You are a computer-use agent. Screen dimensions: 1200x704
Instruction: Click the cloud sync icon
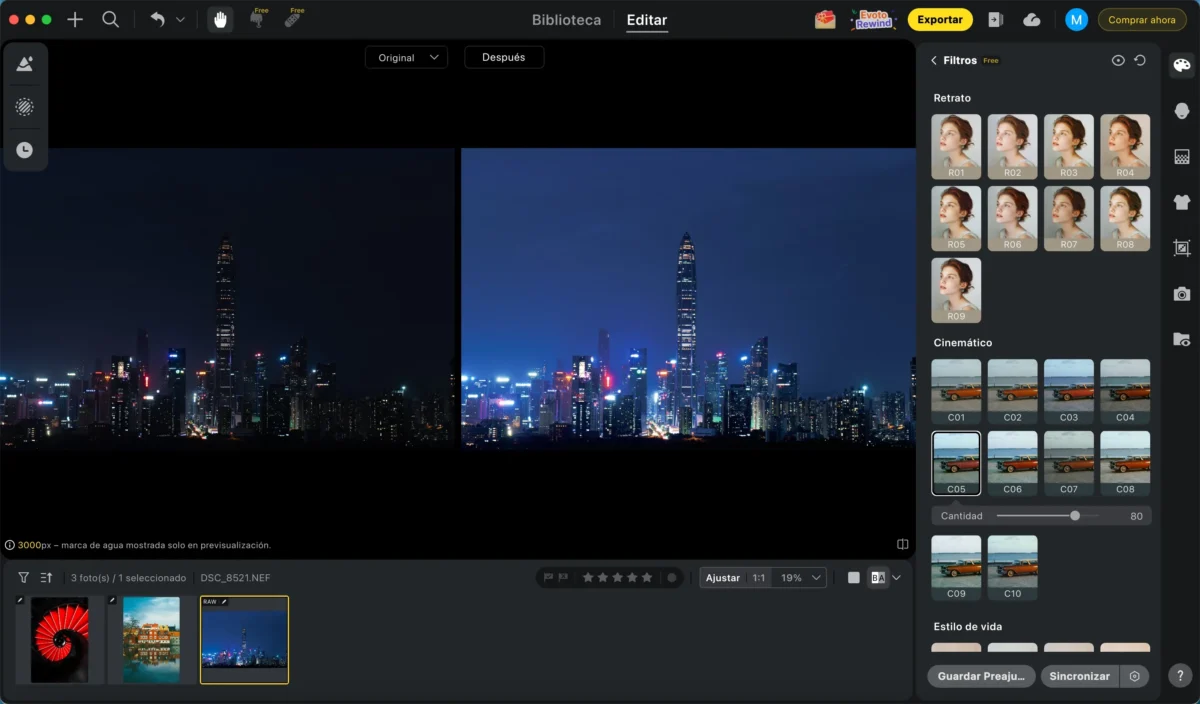tap(1032, 20)
